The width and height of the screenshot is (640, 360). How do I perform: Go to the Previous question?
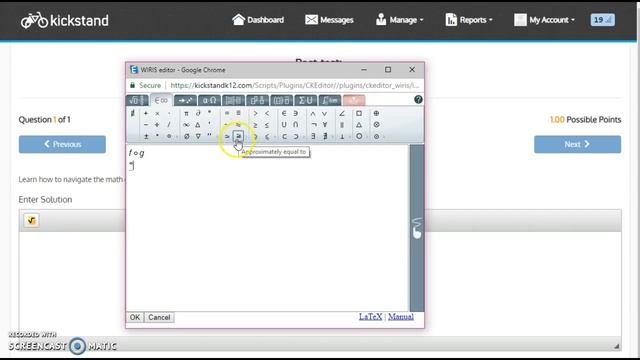tap(62, 144)
